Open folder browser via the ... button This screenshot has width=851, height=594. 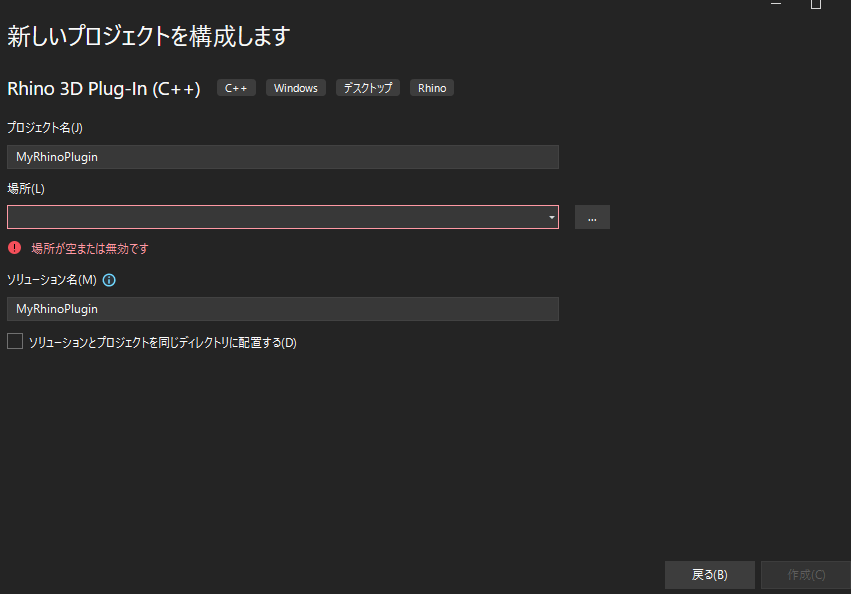click(x=592, y=217)
